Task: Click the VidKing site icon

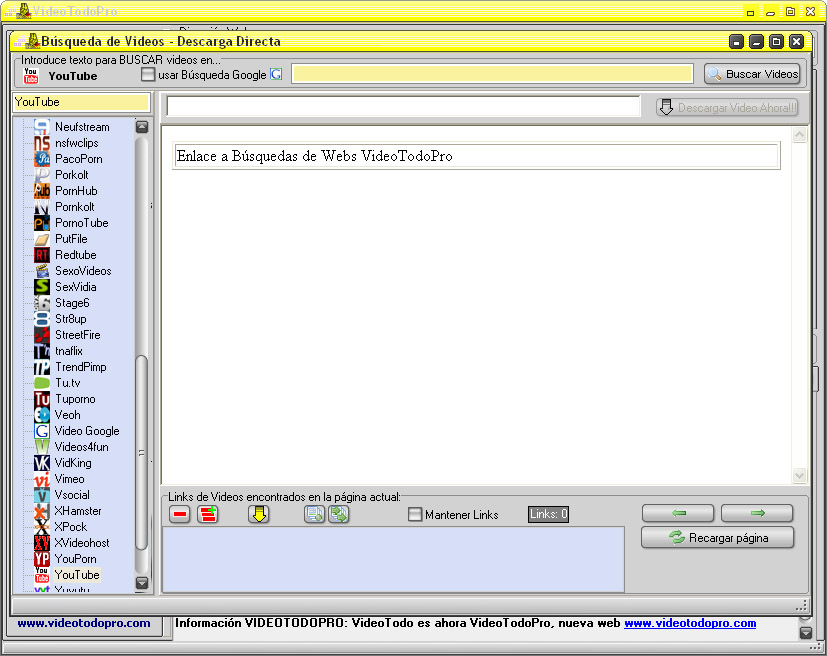Action: (42, 463)
